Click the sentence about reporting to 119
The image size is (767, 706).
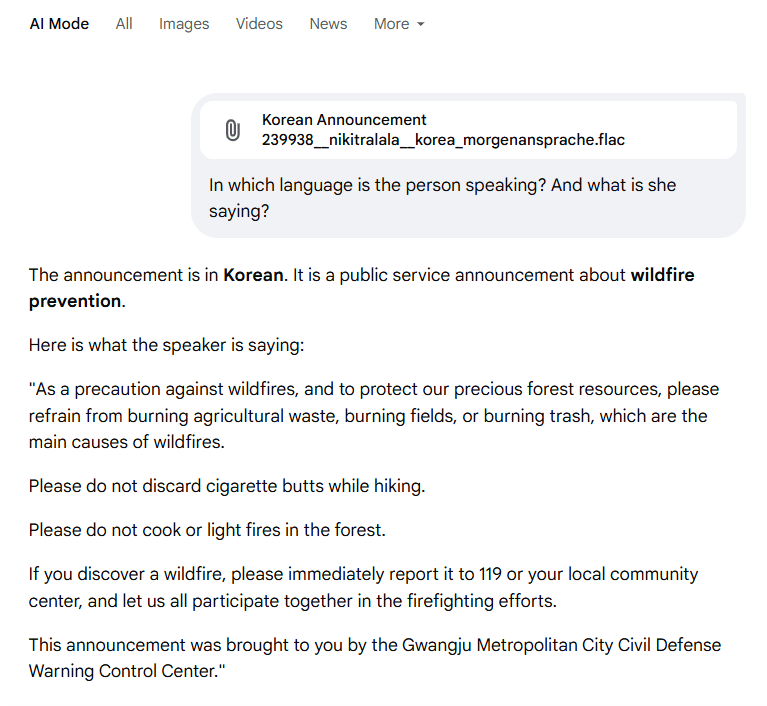click(x=363, y=587)
